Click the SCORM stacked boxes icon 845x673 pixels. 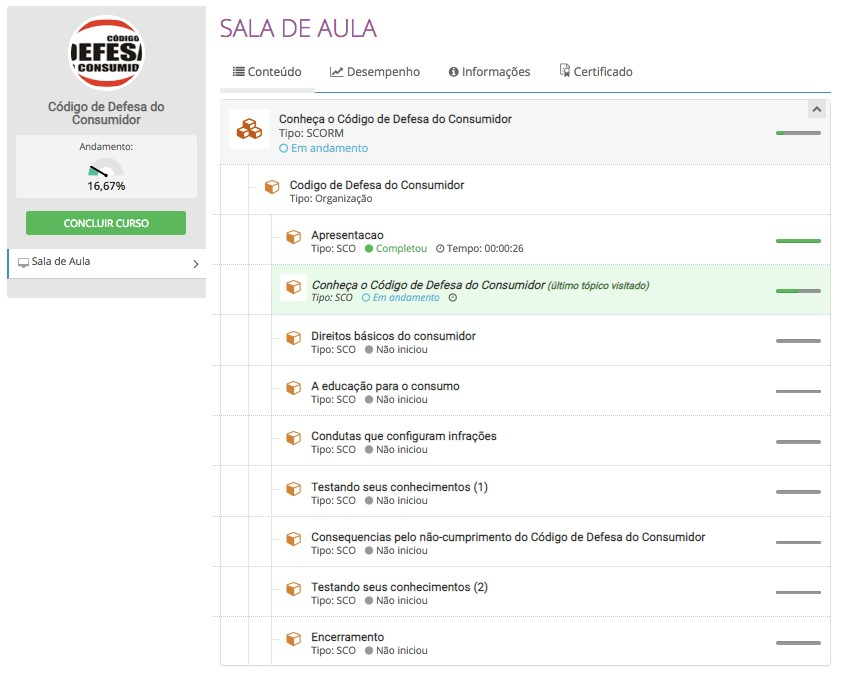point(249,129)
